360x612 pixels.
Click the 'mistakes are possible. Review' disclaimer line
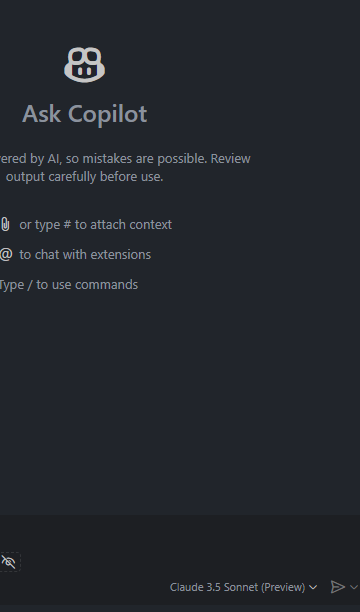tap(166, 159)
